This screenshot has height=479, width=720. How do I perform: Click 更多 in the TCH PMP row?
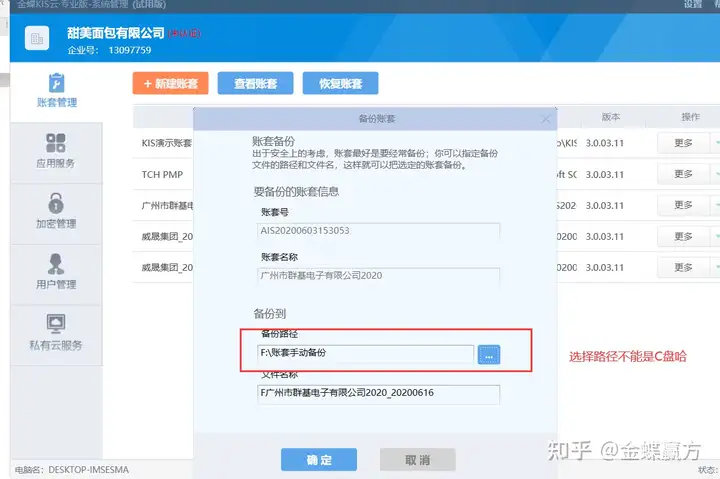(683, 174)
